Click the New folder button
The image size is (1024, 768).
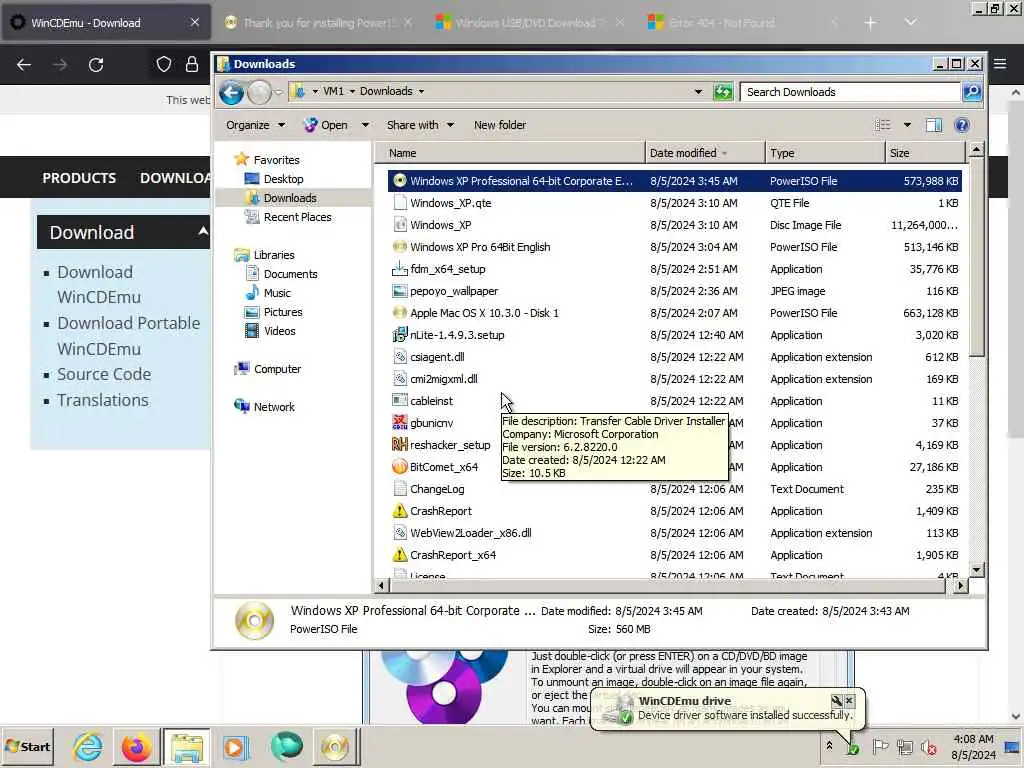(500, 125)
